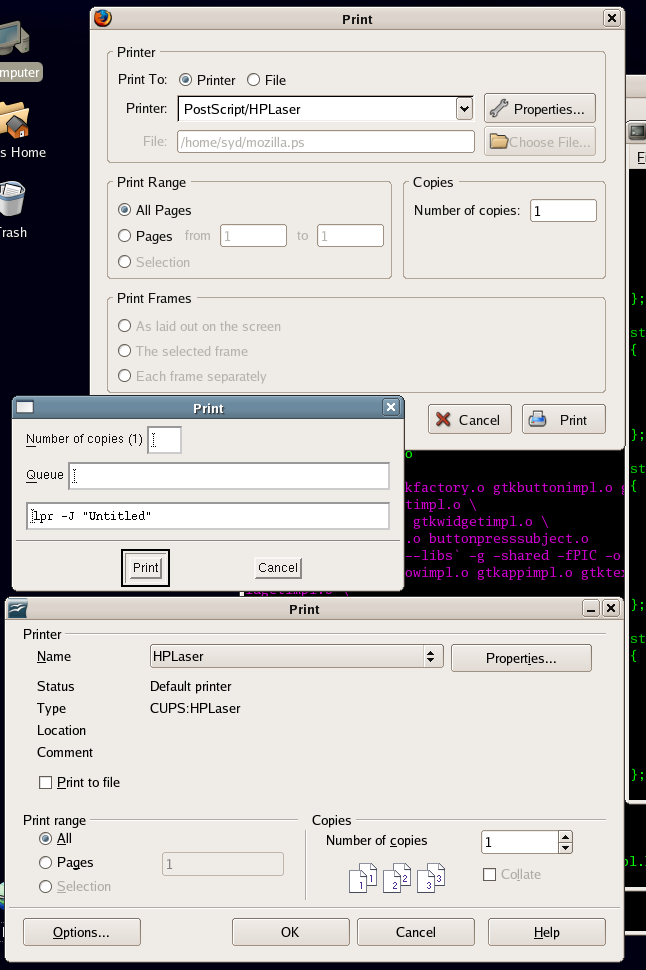Click the OpenOffice icon in bottom Print titlebar
646x970 pixels.
click(18, 609)
